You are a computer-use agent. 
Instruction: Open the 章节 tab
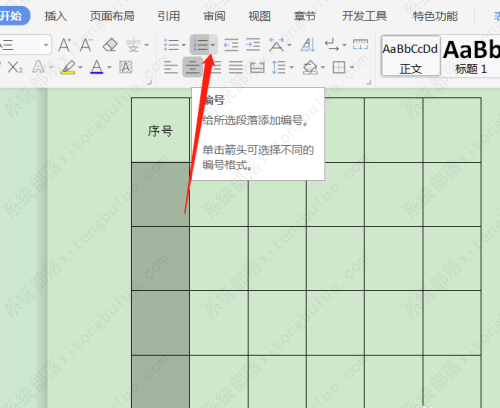tap(304, 16)
